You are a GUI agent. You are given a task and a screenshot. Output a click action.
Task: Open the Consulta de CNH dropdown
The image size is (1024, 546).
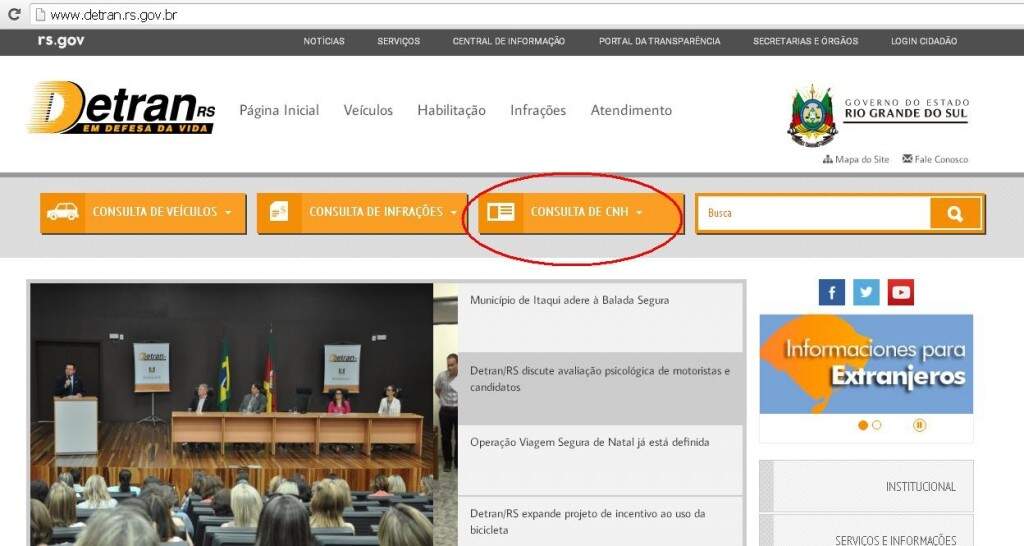581,213
